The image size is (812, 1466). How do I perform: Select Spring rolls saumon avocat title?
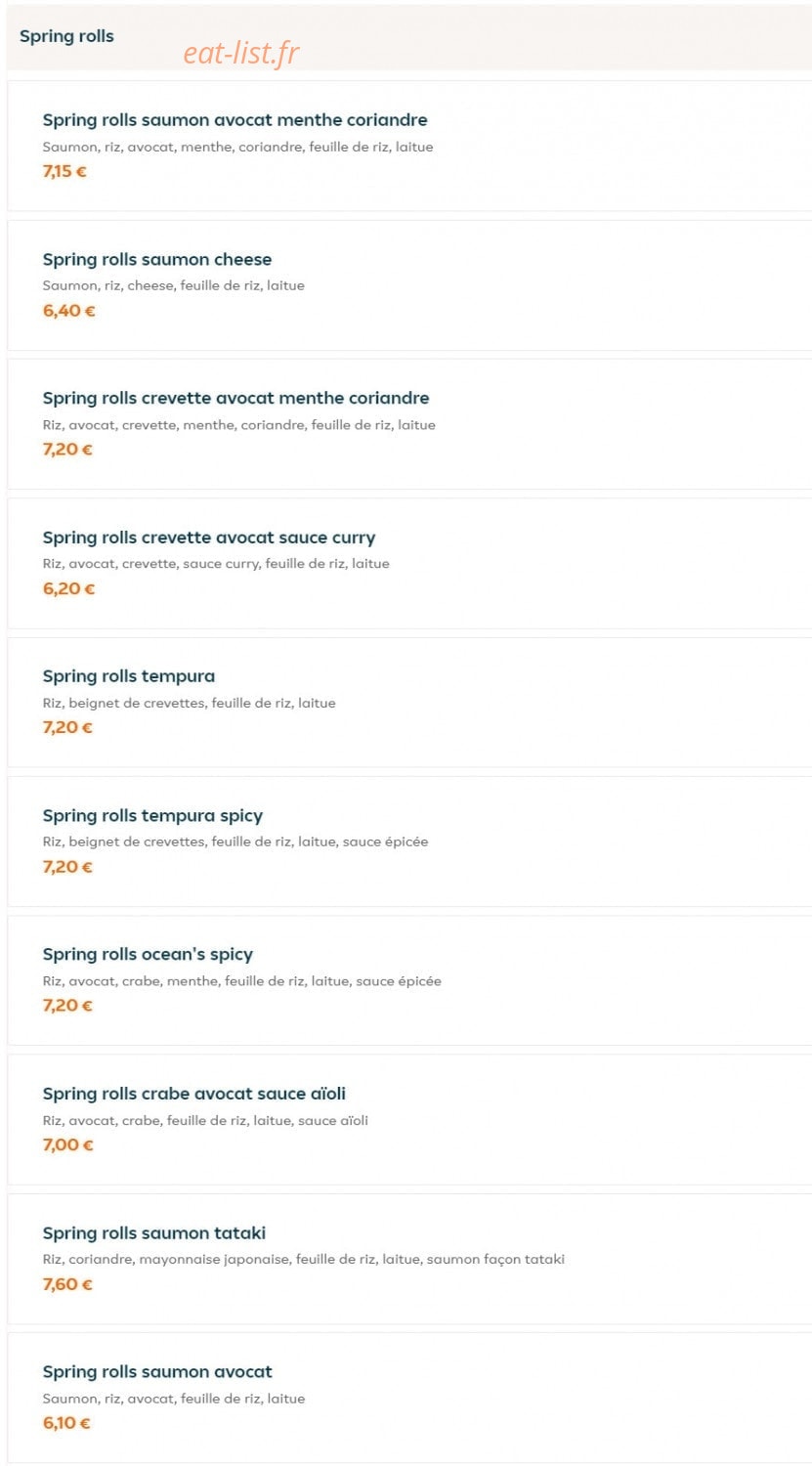click(157, 1372)
